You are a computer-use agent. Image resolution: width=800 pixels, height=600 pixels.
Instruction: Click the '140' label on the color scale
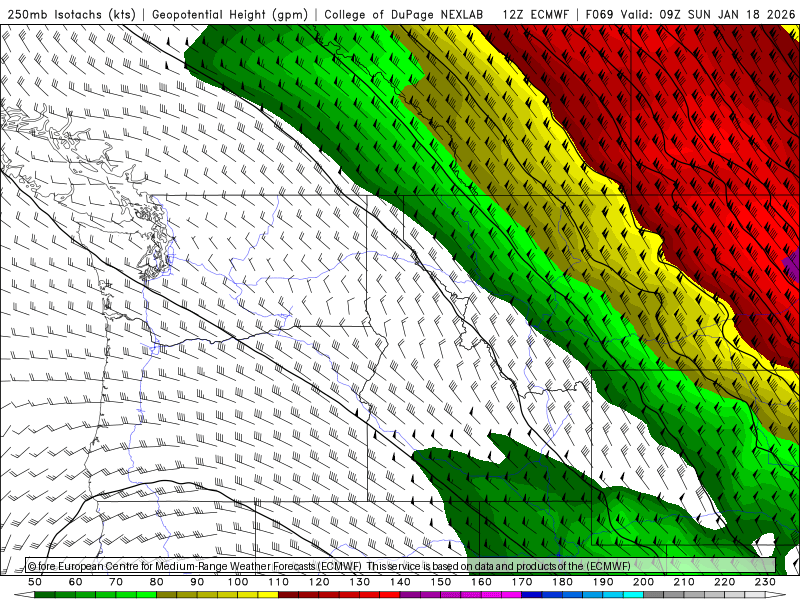tap(400, 582)
